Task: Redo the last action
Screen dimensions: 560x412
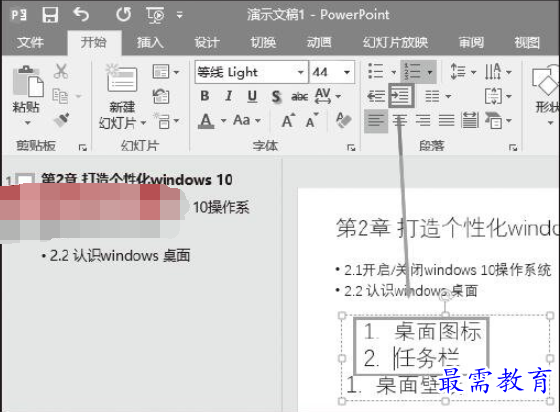Action: 123,15
